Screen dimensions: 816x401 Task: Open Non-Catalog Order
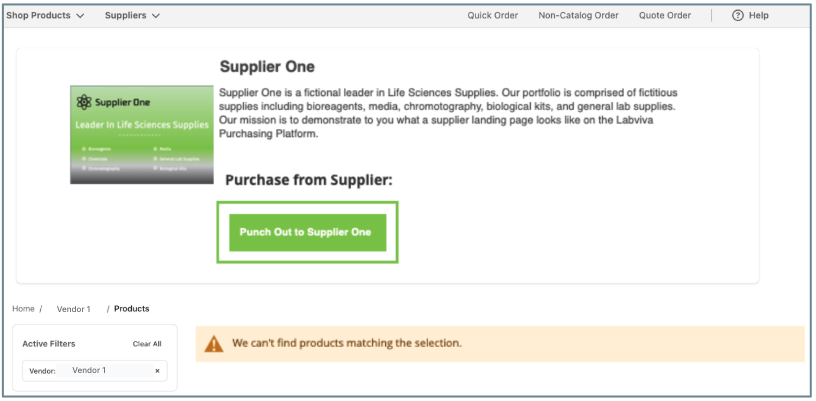click(578, 16)
